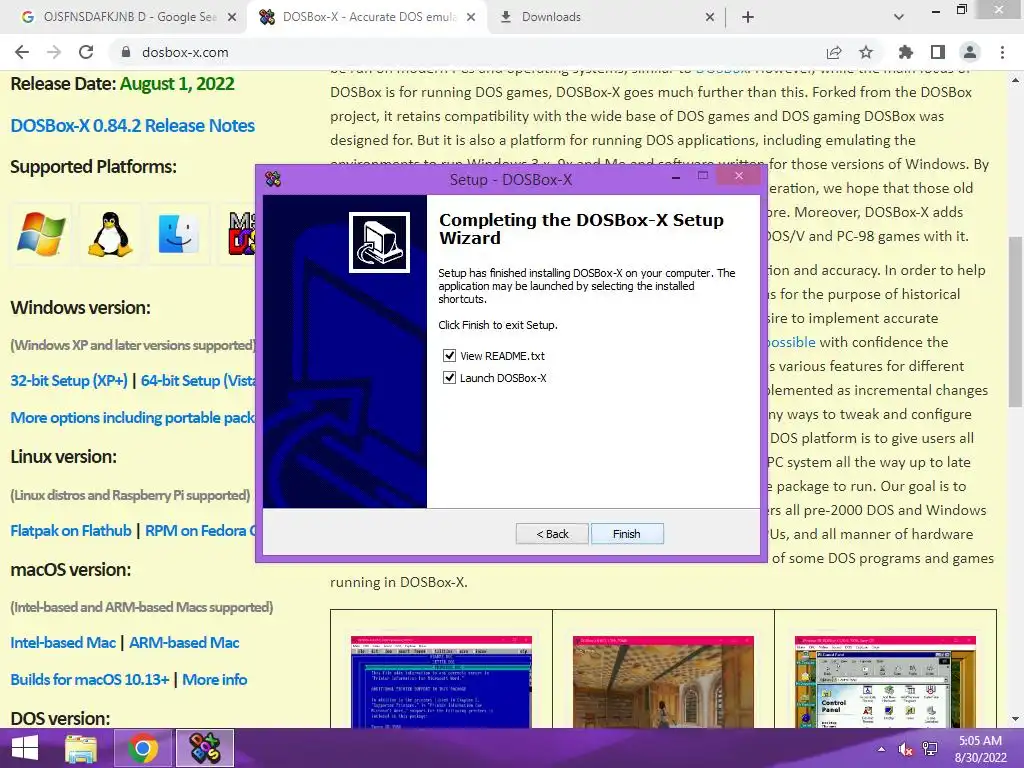Viewport: 1024px width, 768px height.
Task: Open File Explorer from taskbar
Action: pyautogui.click(x=80, y=748)
